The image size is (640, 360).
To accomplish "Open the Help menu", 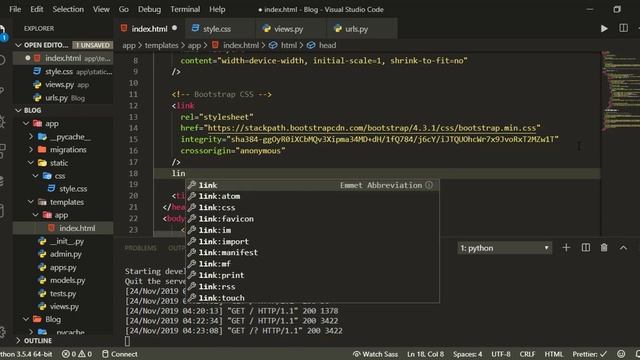I will pyautogui.click(x=217, y=9).
